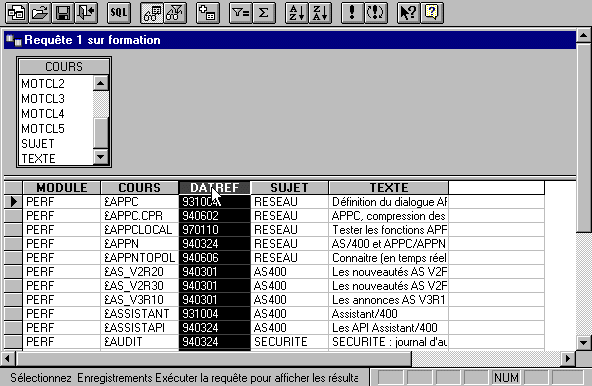Click the COURS column header in grid
The width and height of the screenshot is (592, 386).
139,187
